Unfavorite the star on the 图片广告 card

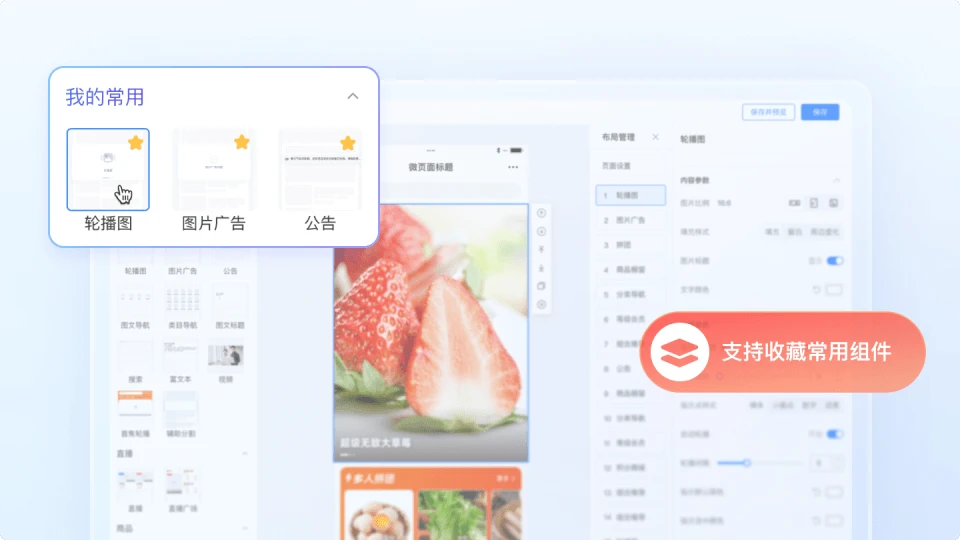[x=242, y=142]
